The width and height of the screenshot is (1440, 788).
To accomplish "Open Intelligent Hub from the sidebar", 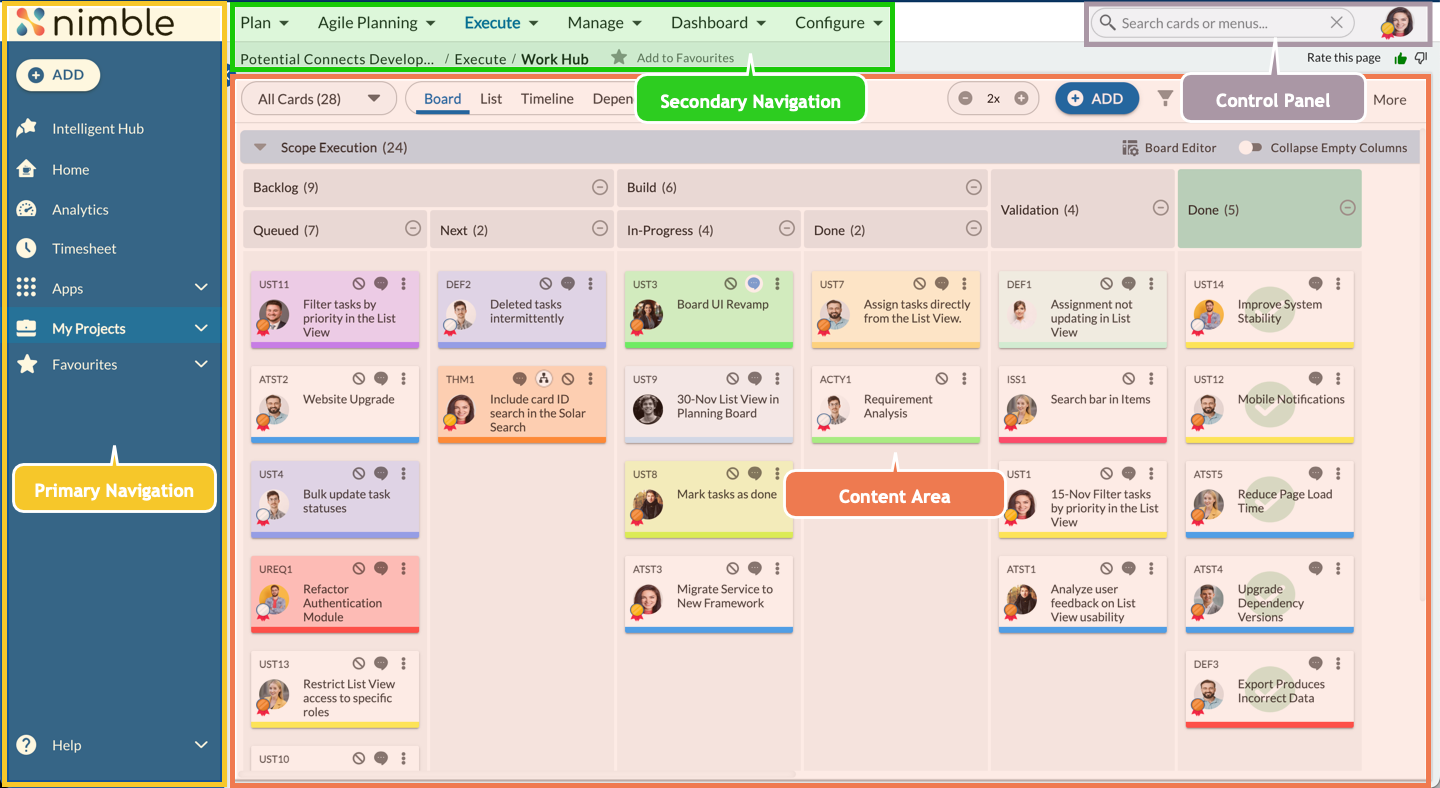I will (97, 129).
